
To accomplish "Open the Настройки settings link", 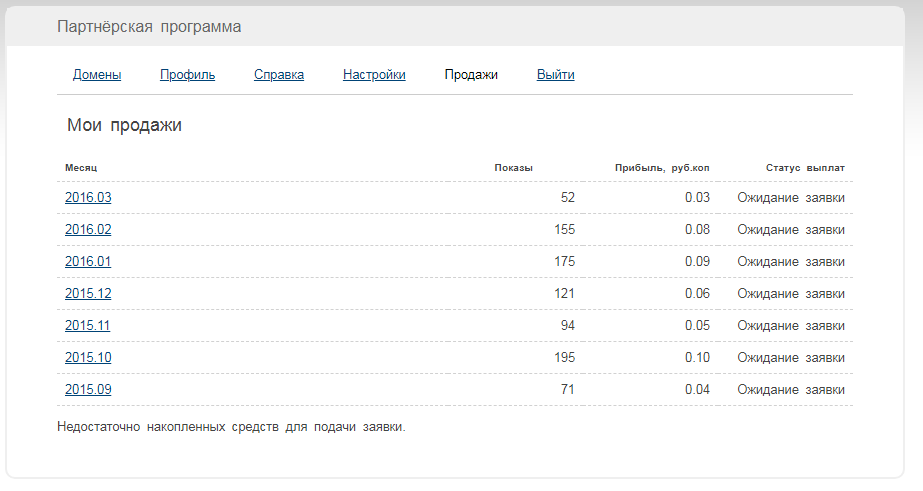I will click(374, 75).
